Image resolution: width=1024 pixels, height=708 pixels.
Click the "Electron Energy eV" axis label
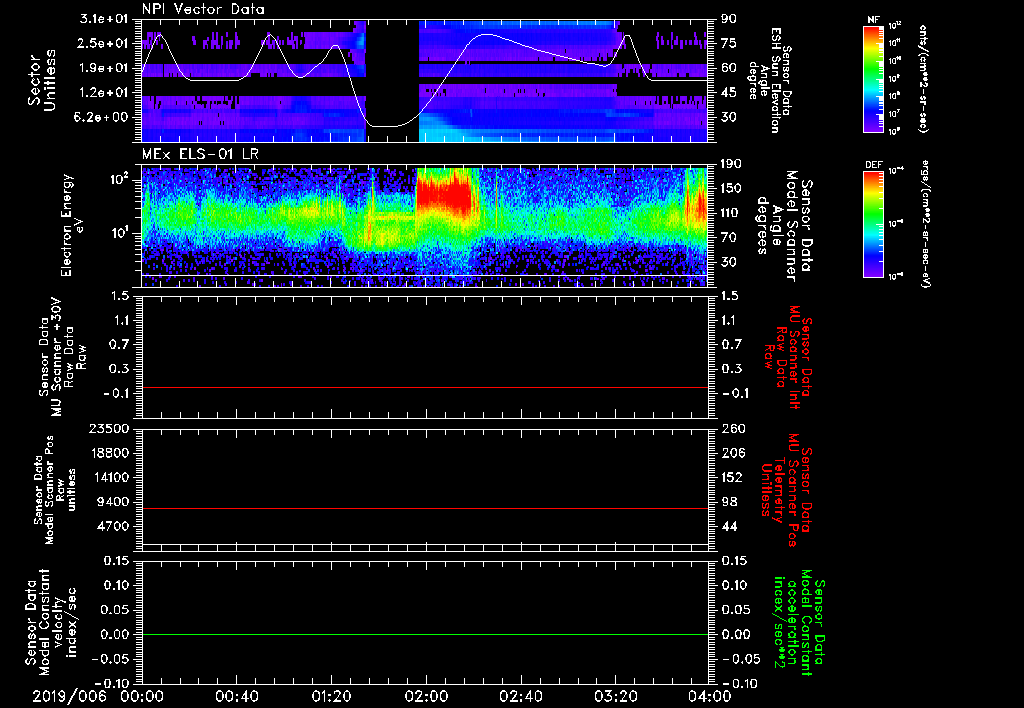coord(74,225)
